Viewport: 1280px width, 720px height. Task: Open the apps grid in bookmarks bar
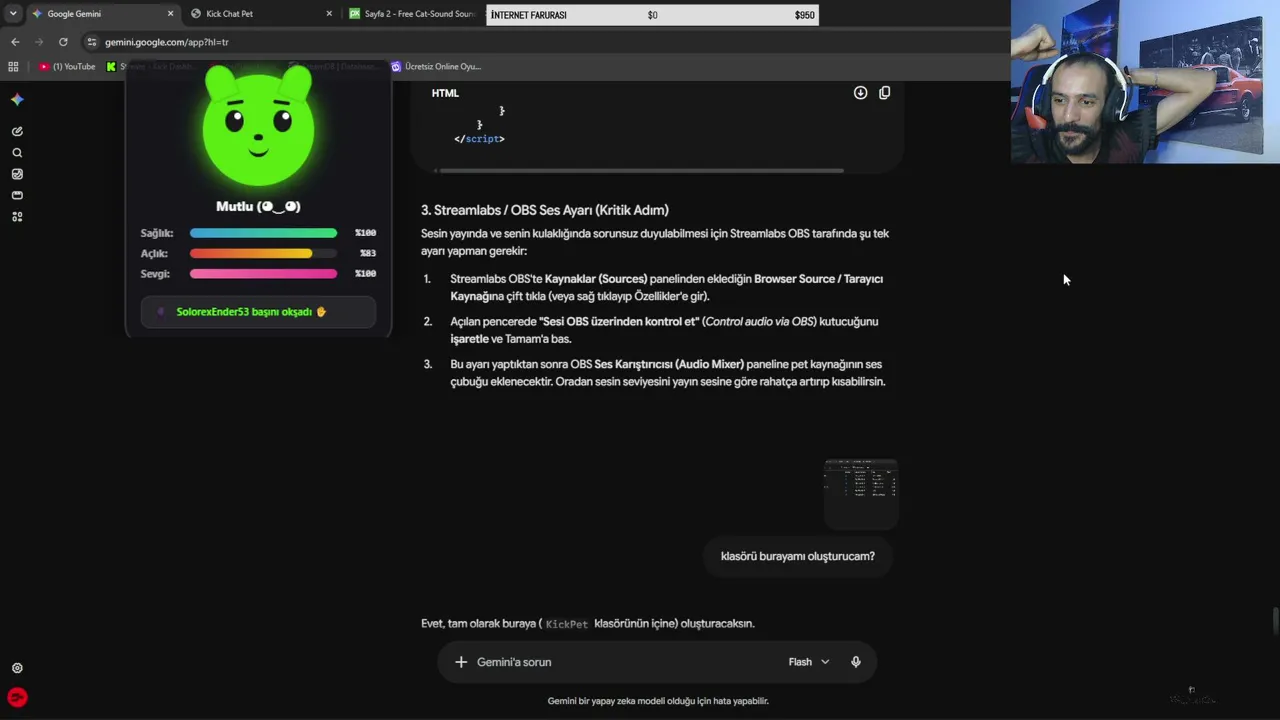(x=13, y=67)
